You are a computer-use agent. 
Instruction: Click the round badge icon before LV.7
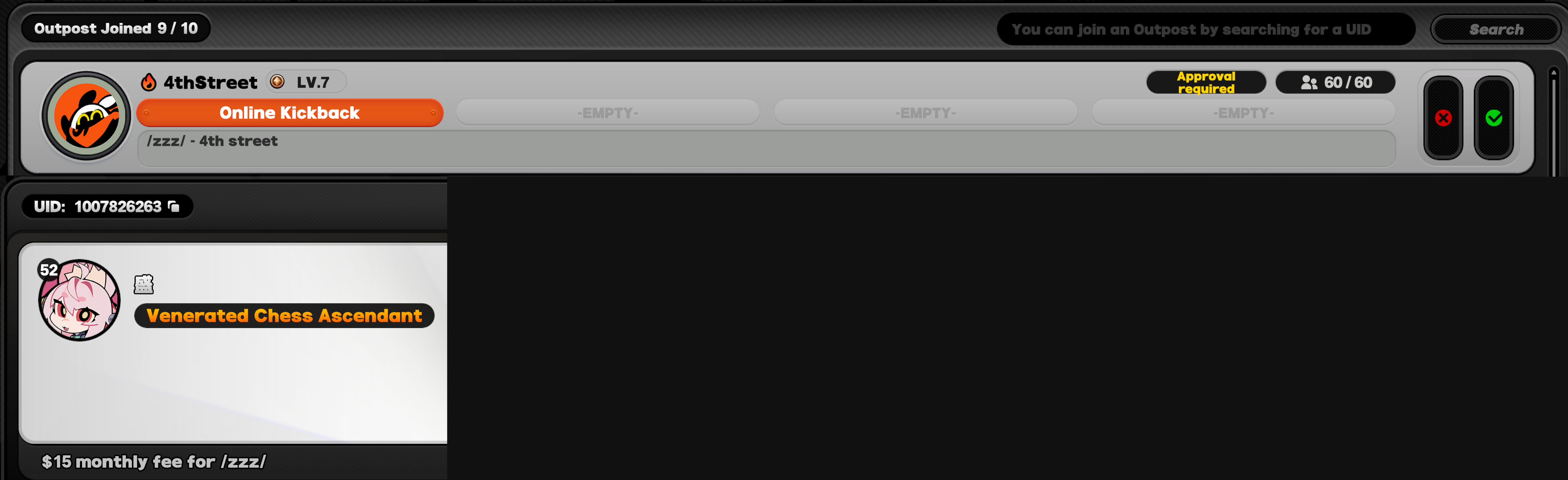click(x=277, y=82)
